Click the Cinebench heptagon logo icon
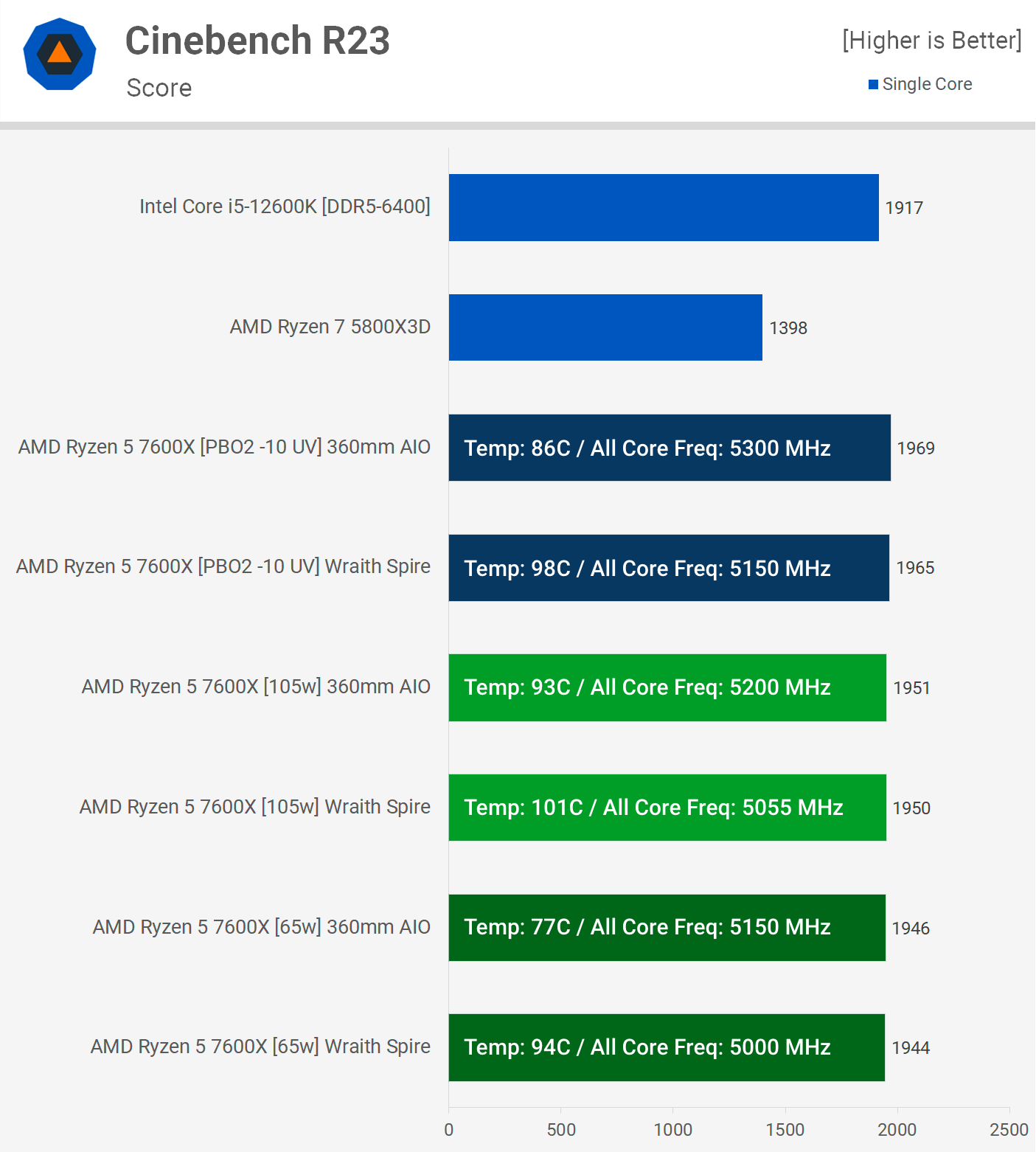 60,55
